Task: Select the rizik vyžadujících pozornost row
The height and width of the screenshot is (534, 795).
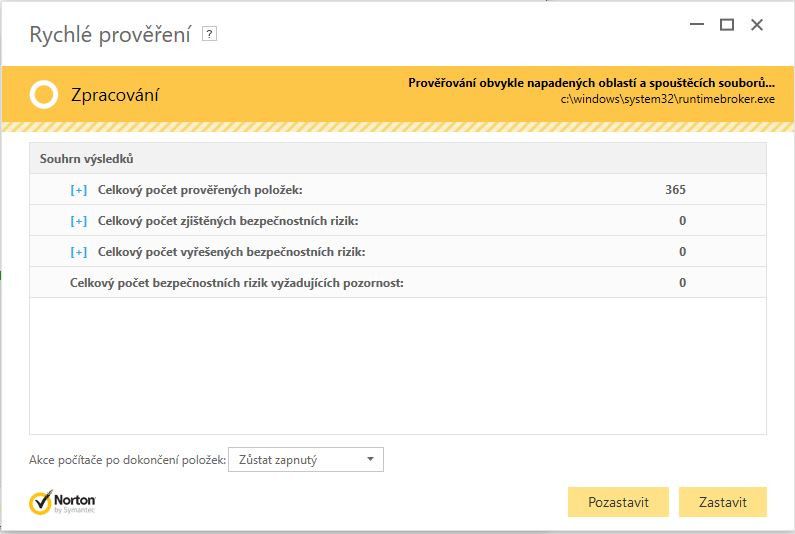Action: point(398,282)
